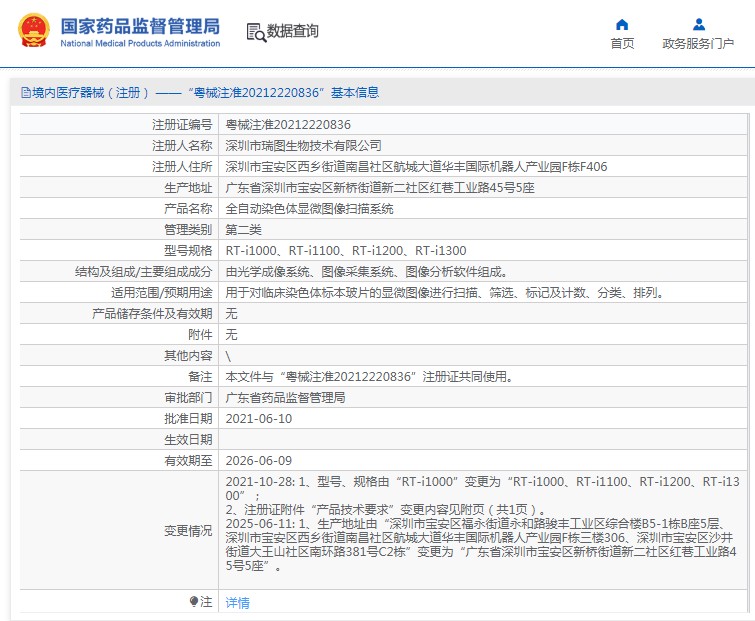Click the lightbulb icon beside 注
Viewport: 755px width, 621px height.
point(194,601)
